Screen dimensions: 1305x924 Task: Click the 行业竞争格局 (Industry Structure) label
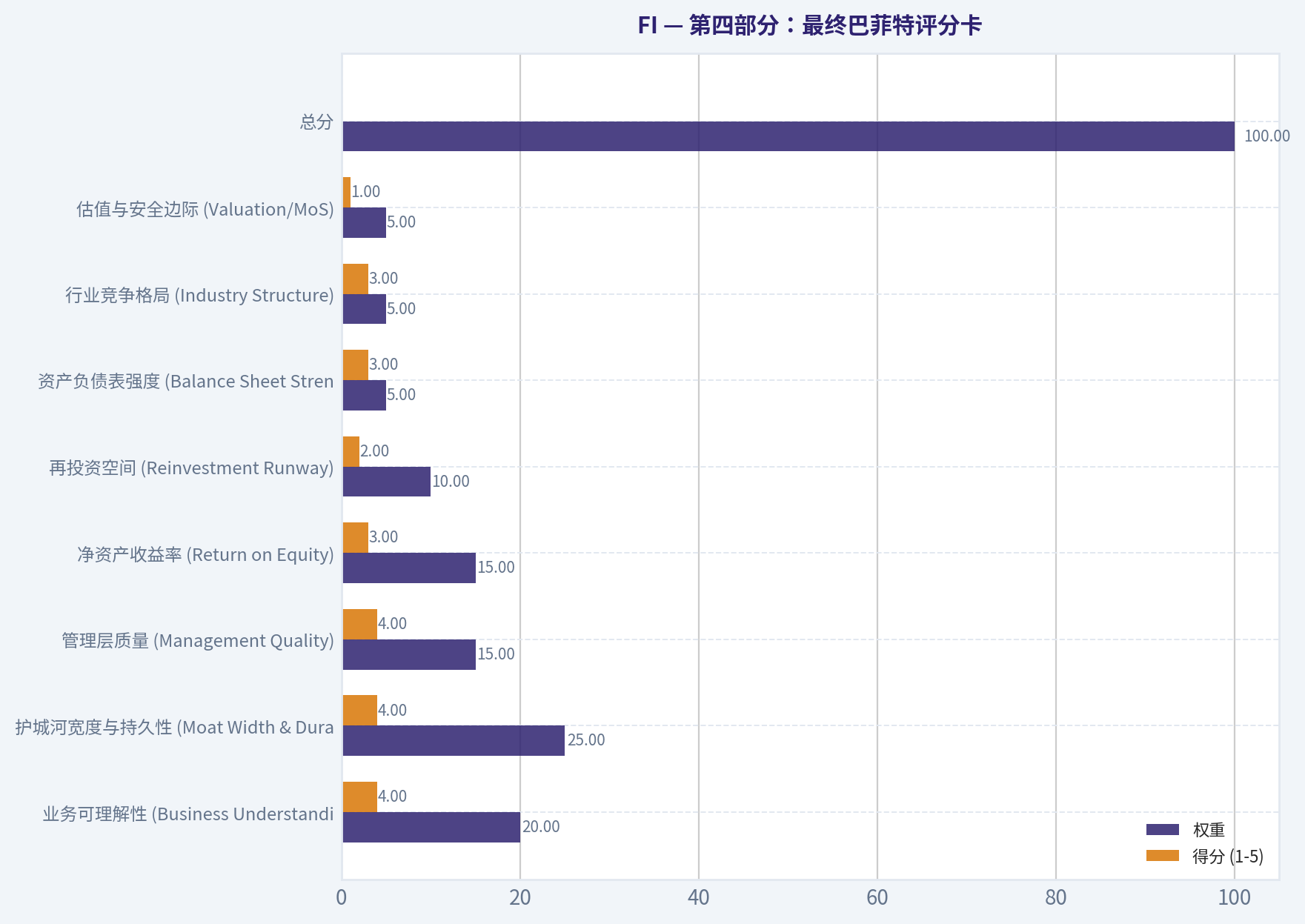(x=199, y=295)
